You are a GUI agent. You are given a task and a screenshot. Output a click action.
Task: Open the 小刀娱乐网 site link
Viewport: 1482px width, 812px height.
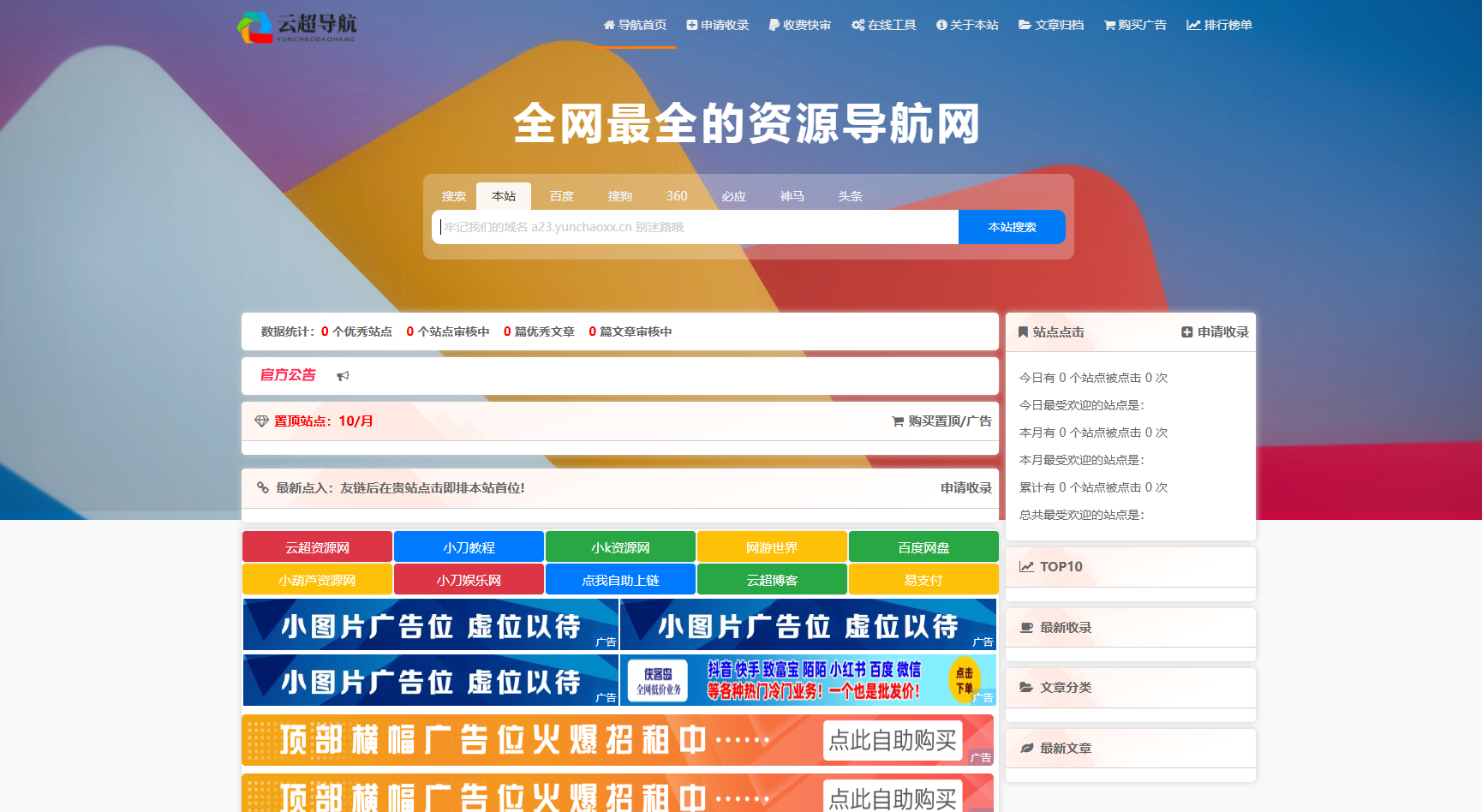point(469,579)
